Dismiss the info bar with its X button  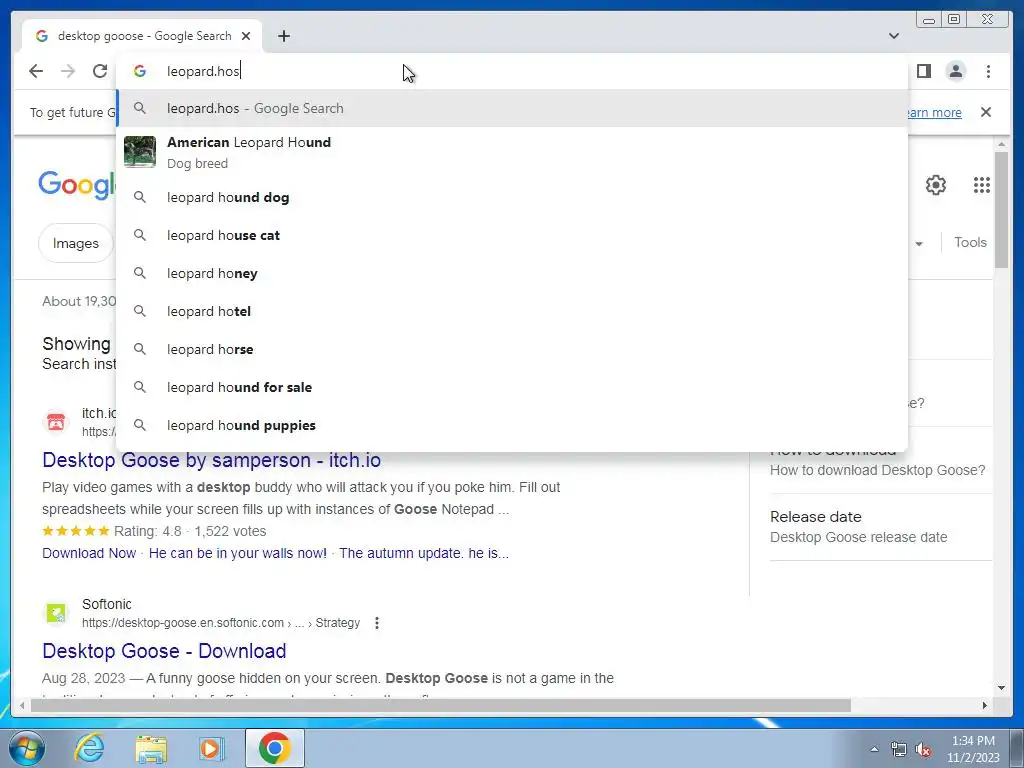[986, 112]
